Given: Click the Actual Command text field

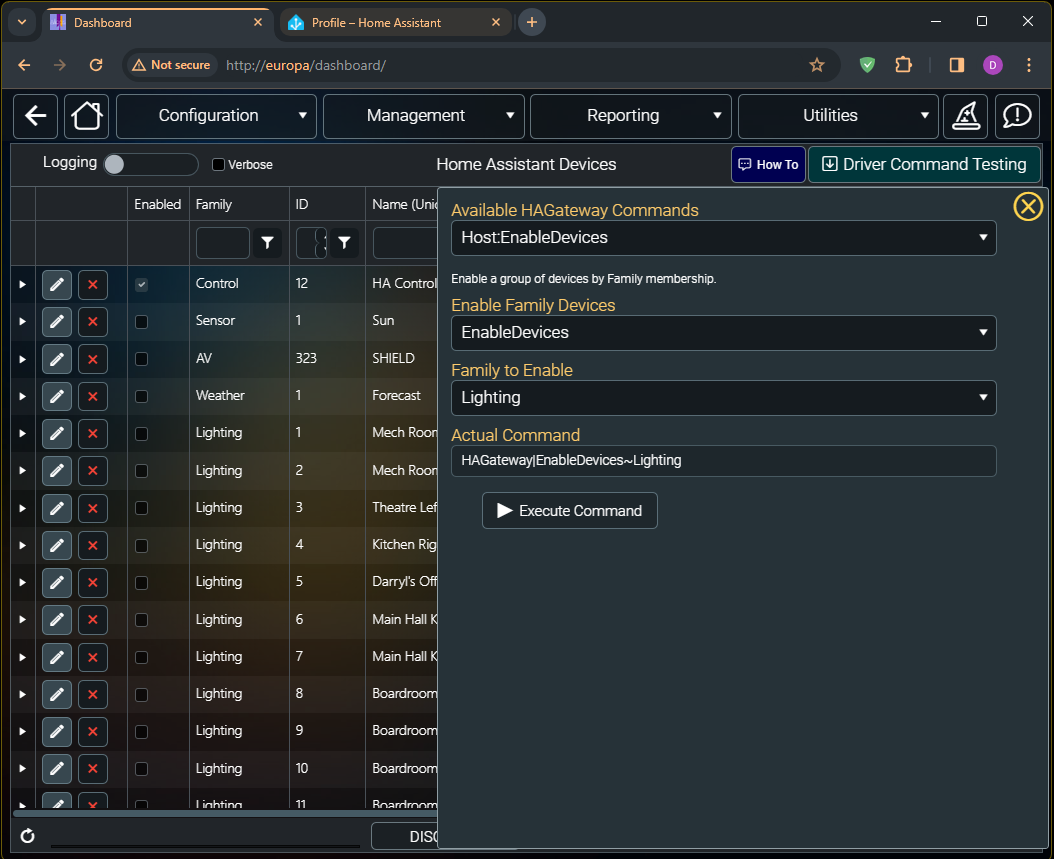Looking at the screenshot, I should pos(723,461).
